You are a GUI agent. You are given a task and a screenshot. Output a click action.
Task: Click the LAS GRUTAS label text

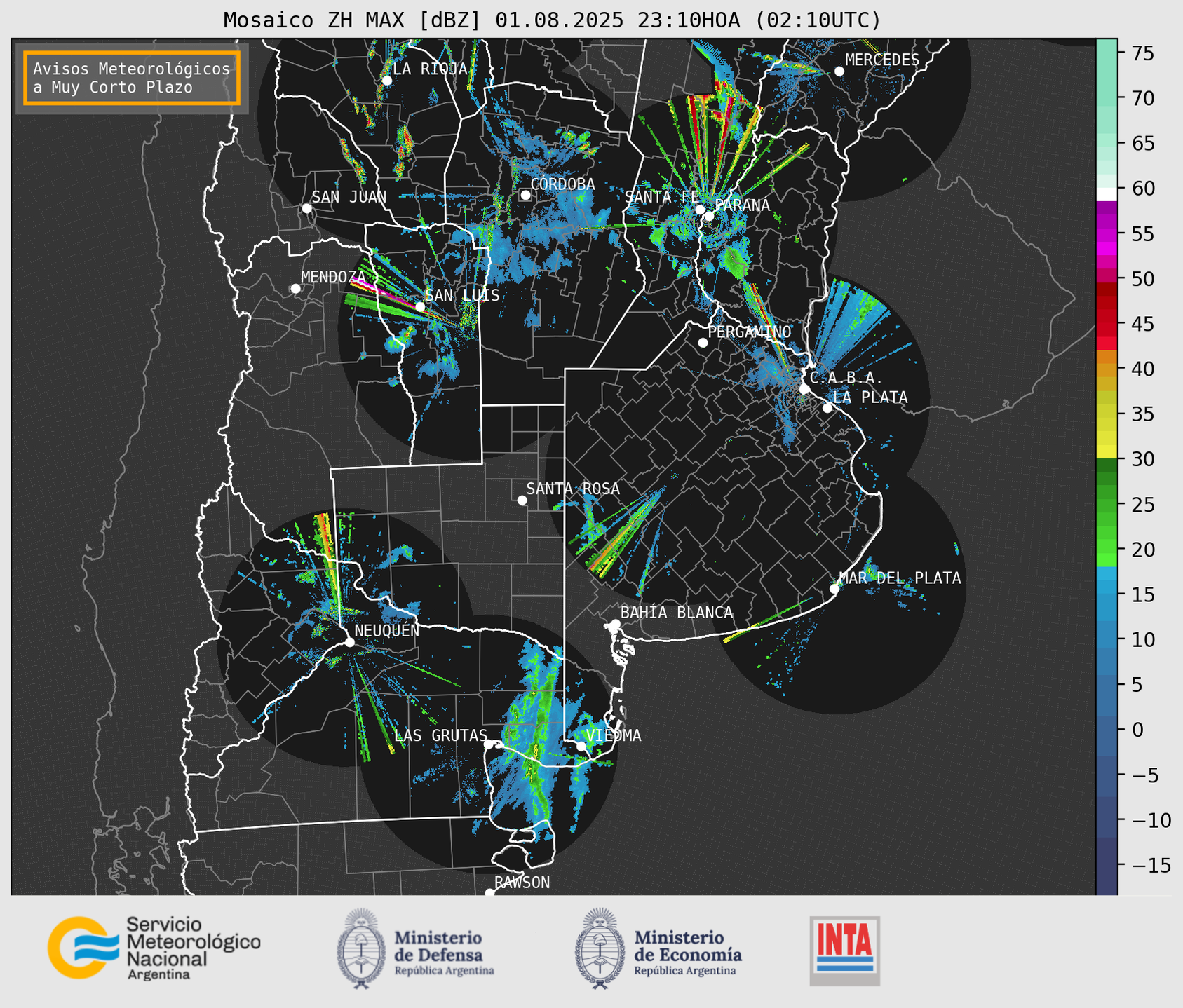pyautogui.click(x=440, y=735)
